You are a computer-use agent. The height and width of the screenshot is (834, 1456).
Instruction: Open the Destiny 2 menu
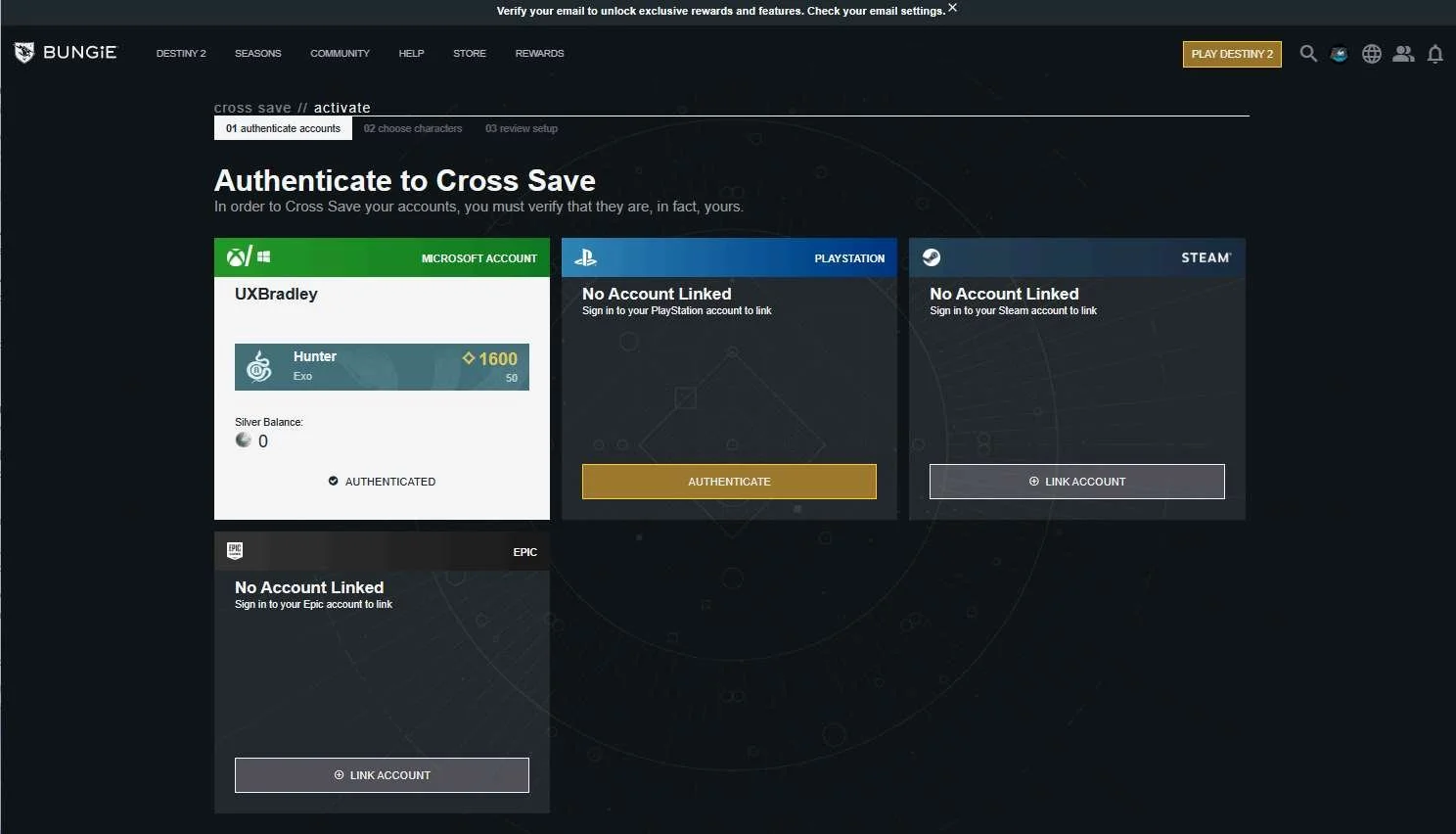point(181,54)
